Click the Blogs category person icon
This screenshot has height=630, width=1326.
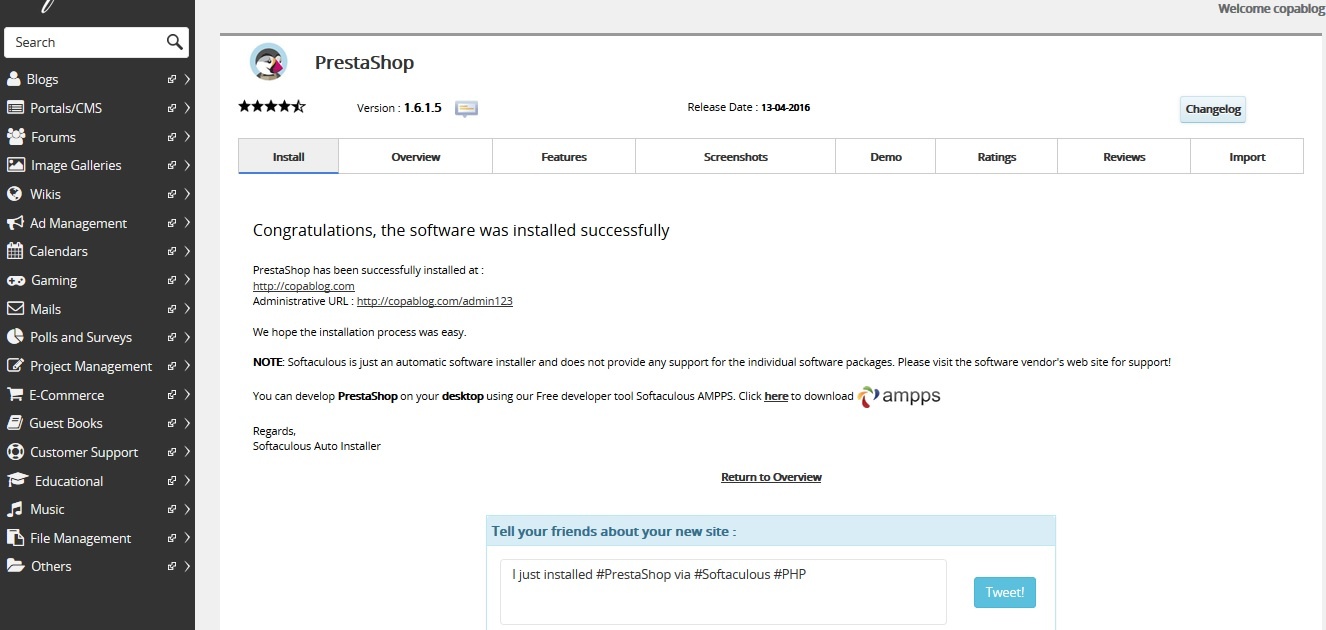[x=14, y=79]
